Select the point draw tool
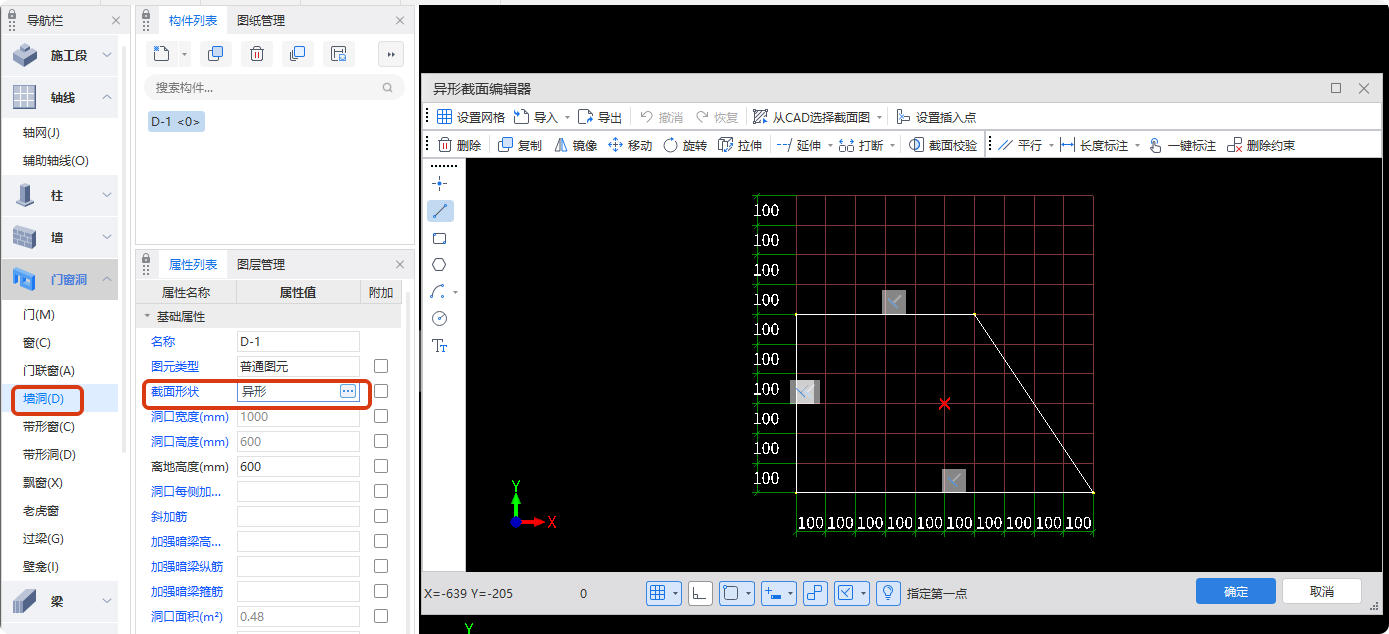This screenshot has width=1389, height=634. click(x=440, y=184)
